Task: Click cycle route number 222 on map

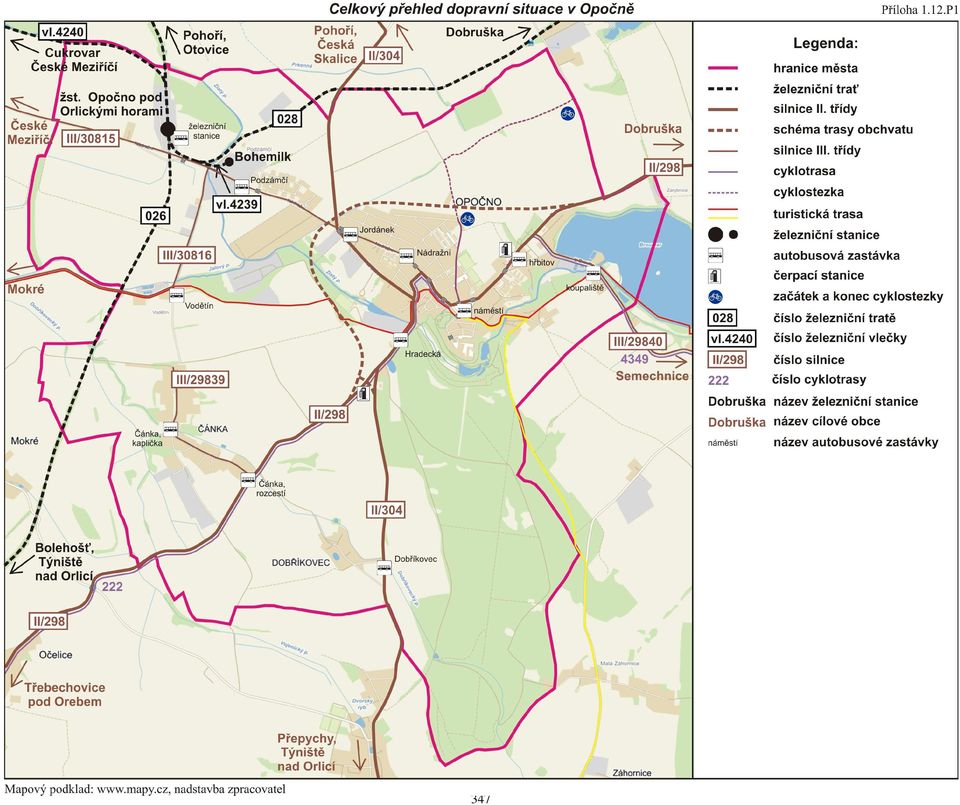Action: [x=112, y=586]
